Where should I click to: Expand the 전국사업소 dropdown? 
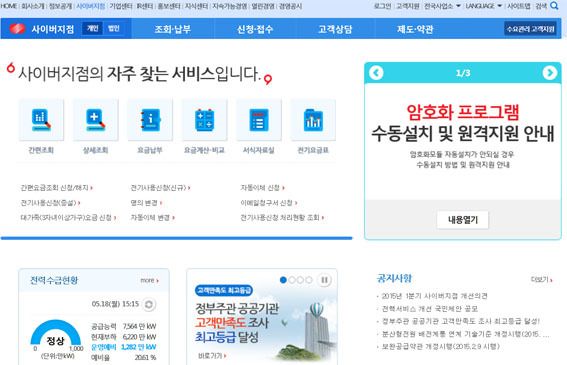tap(442, 6)
